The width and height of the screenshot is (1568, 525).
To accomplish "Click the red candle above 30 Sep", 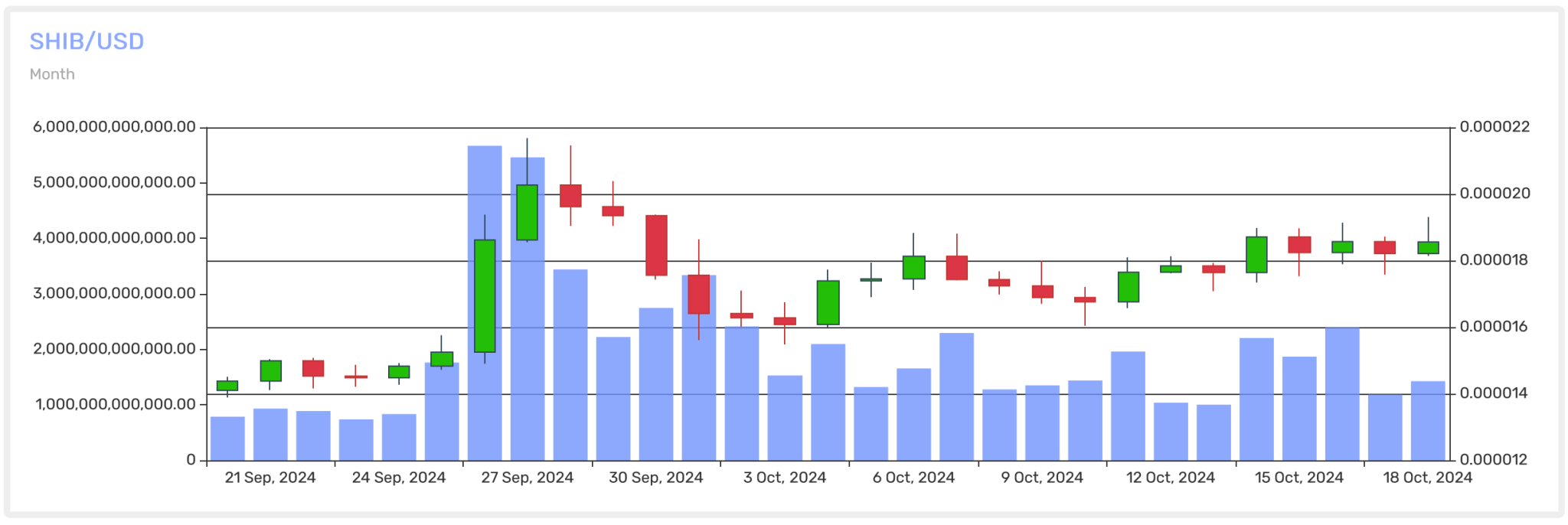I will click(x=656, y=245).
